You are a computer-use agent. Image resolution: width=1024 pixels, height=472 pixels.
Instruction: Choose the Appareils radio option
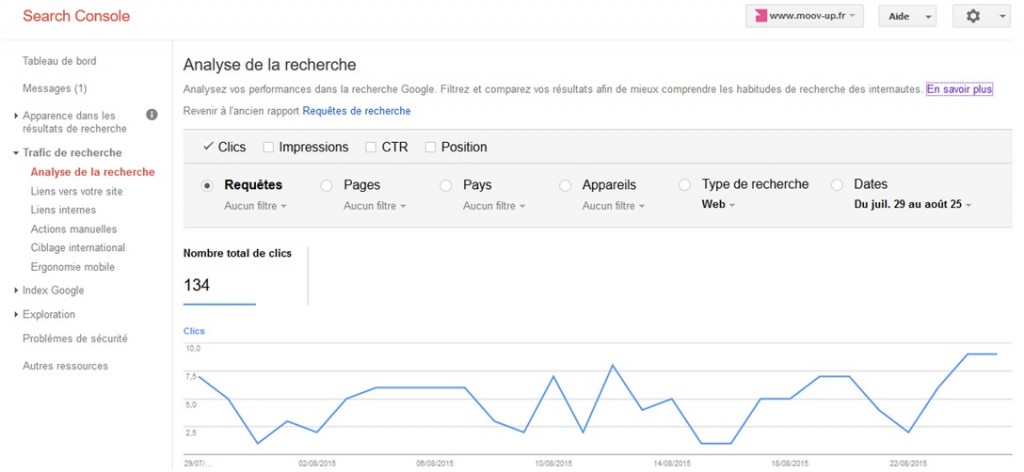tap(566, 185)
